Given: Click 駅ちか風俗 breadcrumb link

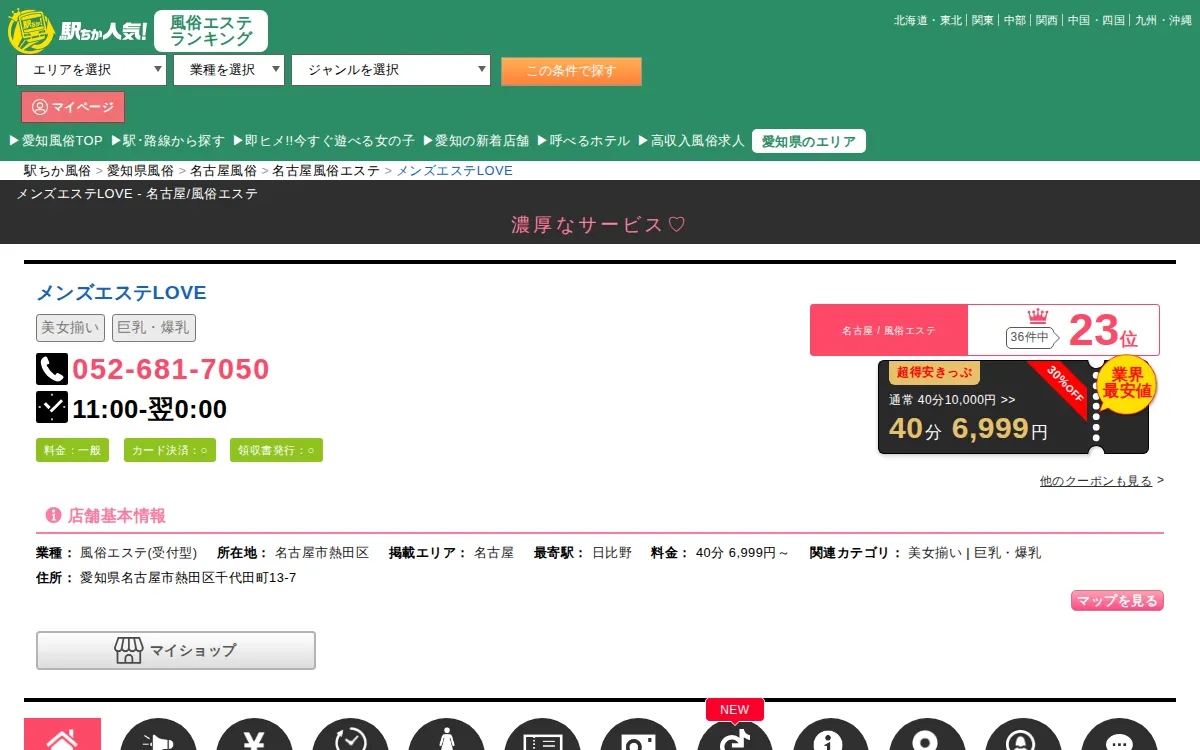Looking at the screenshot, I should (58, 171).
